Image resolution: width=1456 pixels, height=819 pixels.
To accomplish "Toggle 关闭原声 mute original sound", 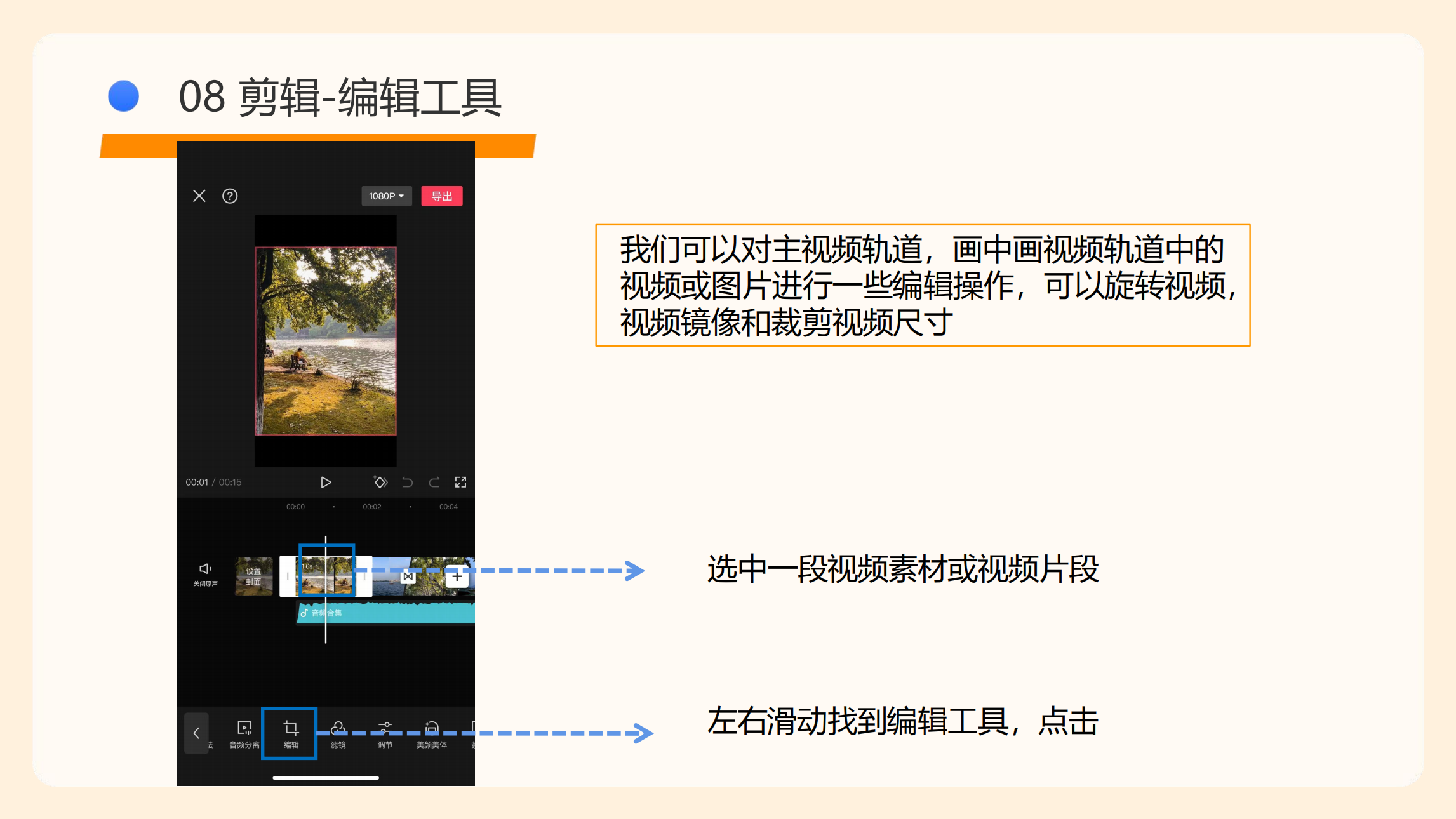I will (x=206, y=575).
